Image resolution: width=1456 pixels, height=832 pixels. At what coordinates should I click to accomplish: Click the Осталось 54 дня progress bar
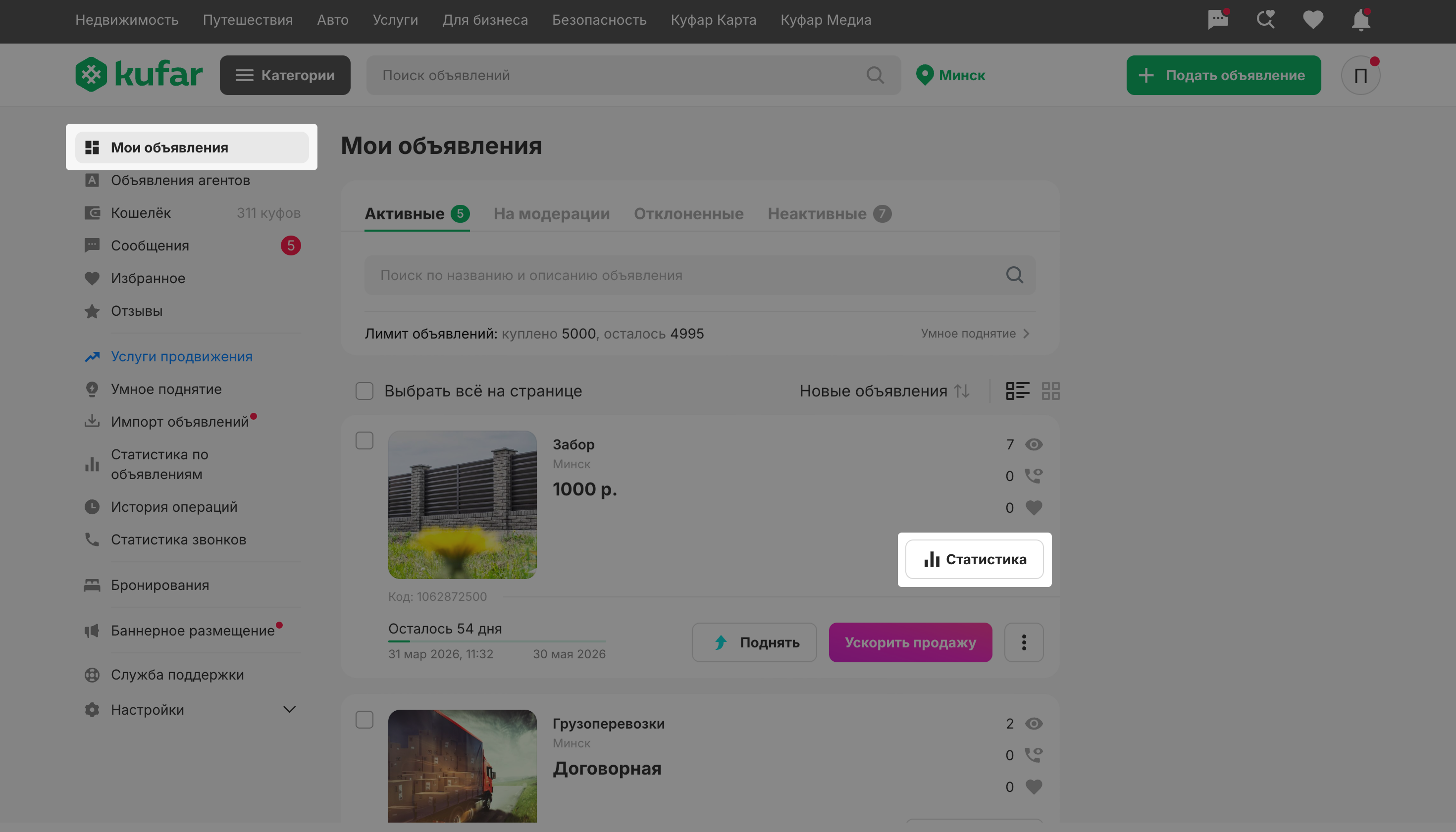click(497, 641)
